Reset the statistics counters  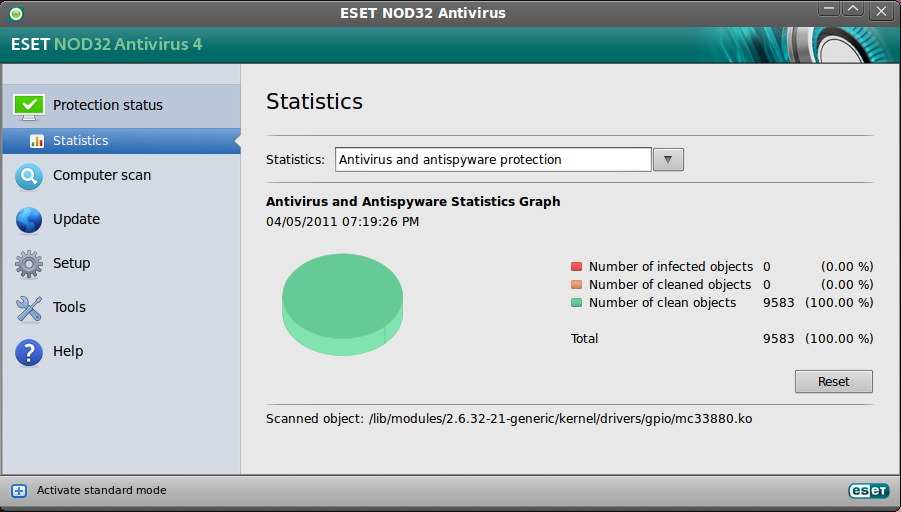pyautogui.click(x=834, y=382)
